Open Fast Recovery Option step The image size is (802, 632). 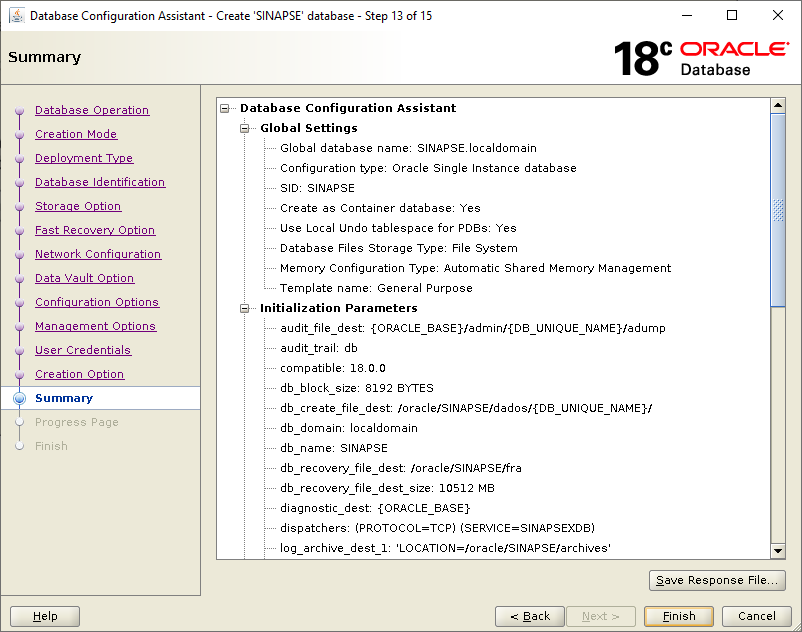pyautogui.click(x=95, y=230)
